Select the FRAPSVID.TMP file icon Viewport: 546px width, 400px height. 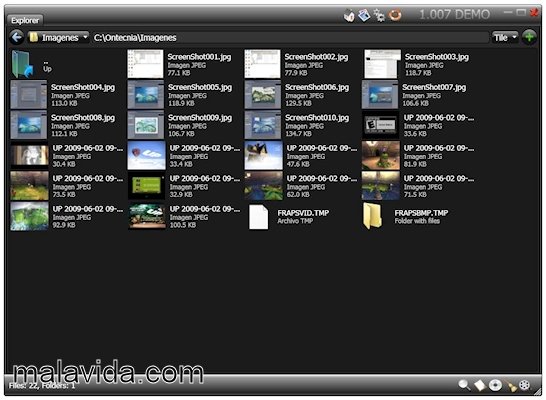pyautogui.click(x=258, y=217)
